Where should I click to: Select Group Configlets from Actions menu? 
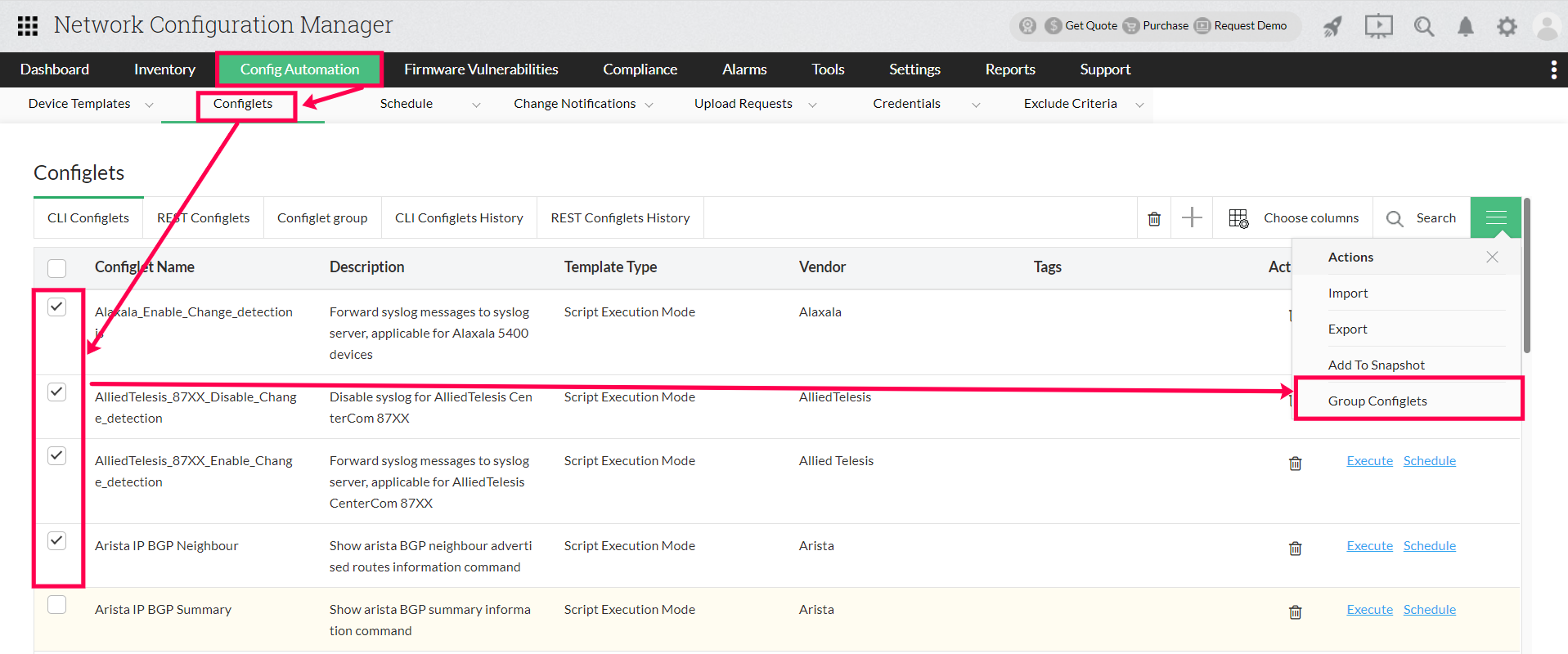click(1377, 401)
